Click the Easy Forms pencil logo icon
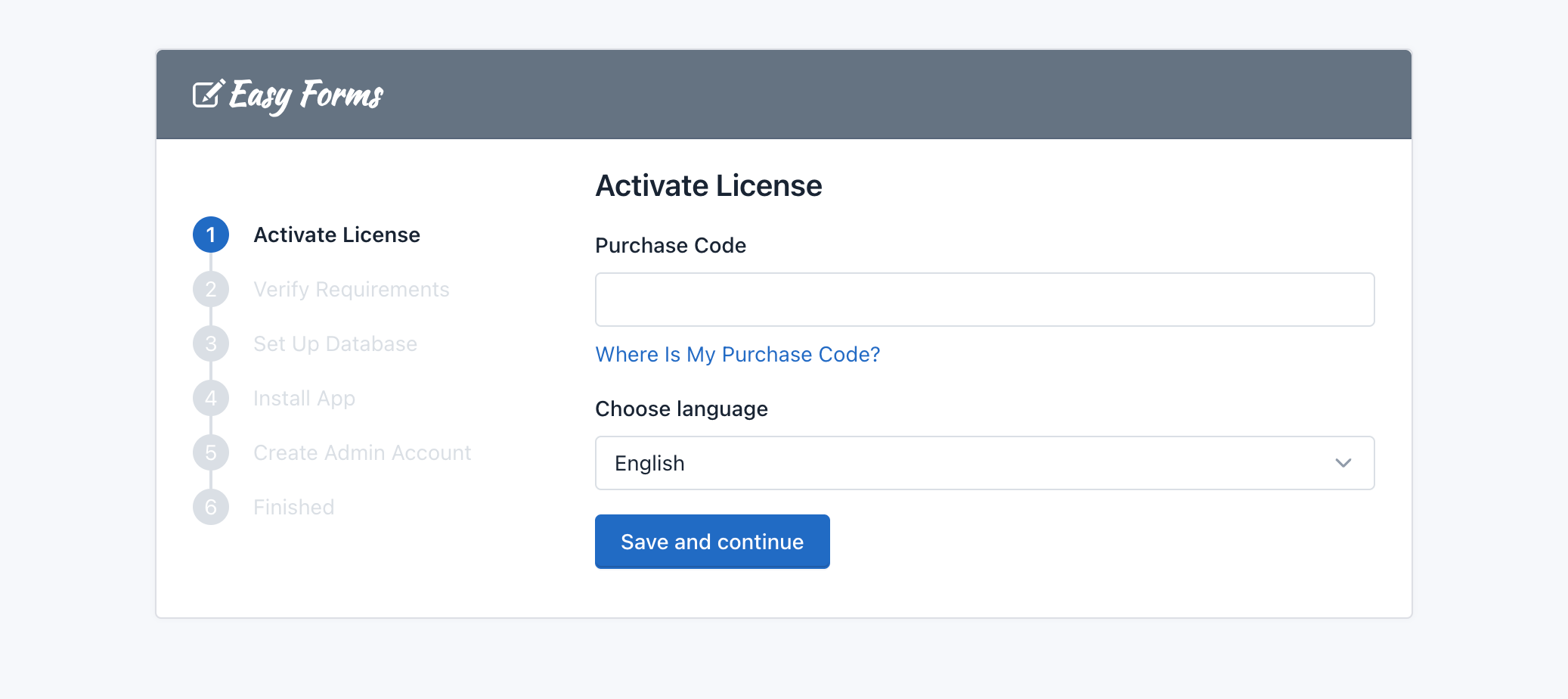 (x=209, y=94)
